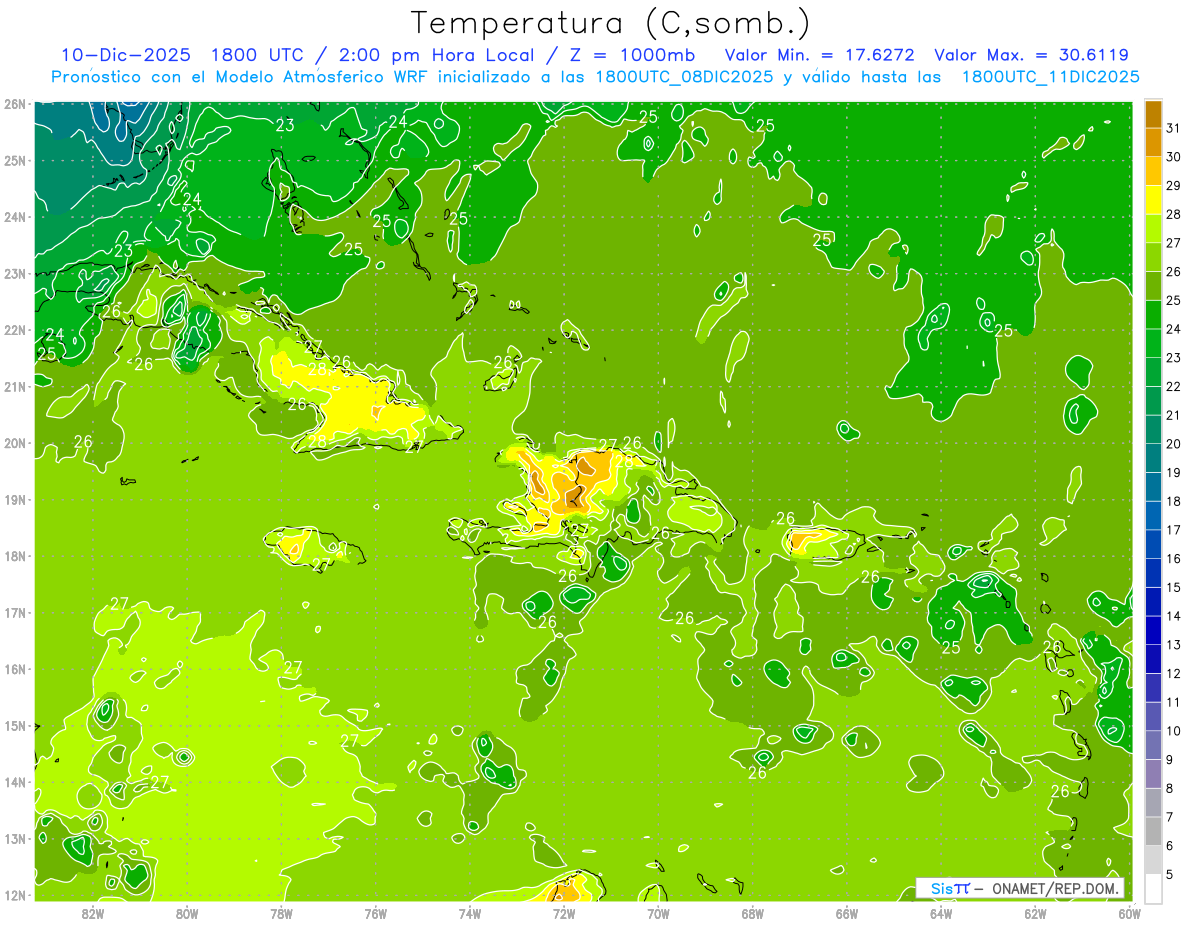Pick the colorbar block between 19 and 20
This screenshot has height=927, width=1200.
(1153, 458)
